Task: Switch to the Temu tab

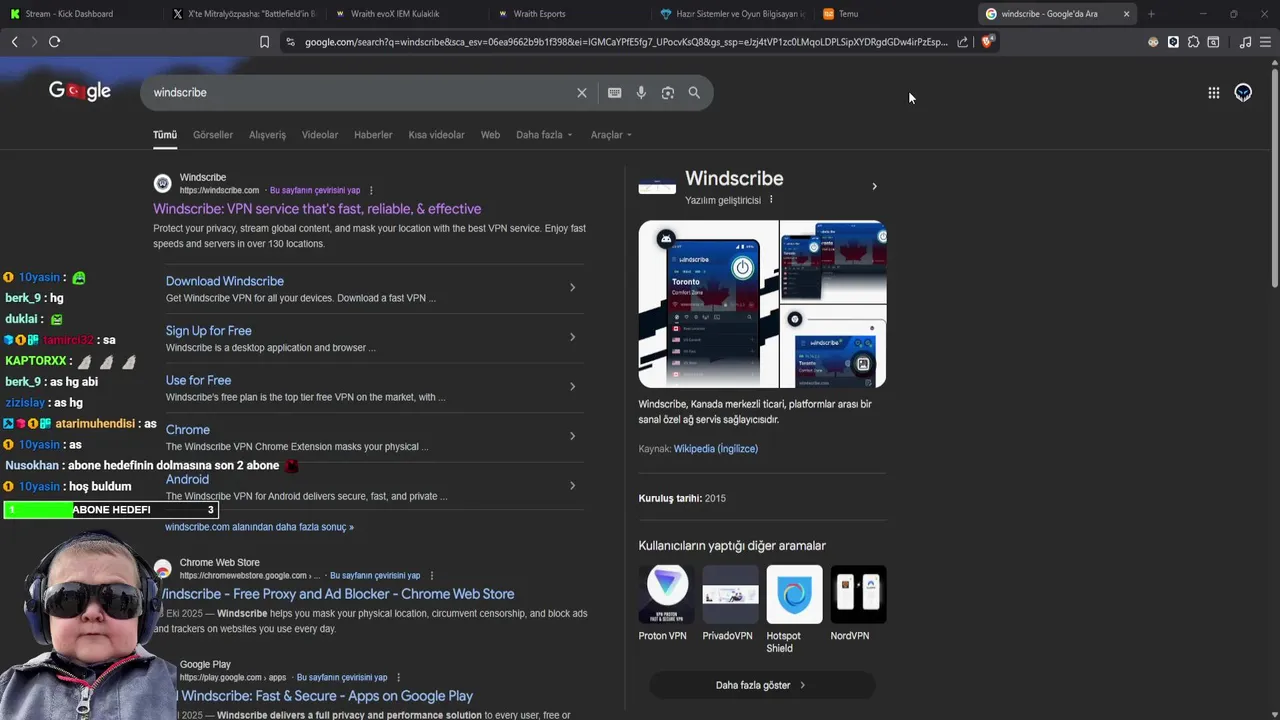Action: (x=893, y=14)
